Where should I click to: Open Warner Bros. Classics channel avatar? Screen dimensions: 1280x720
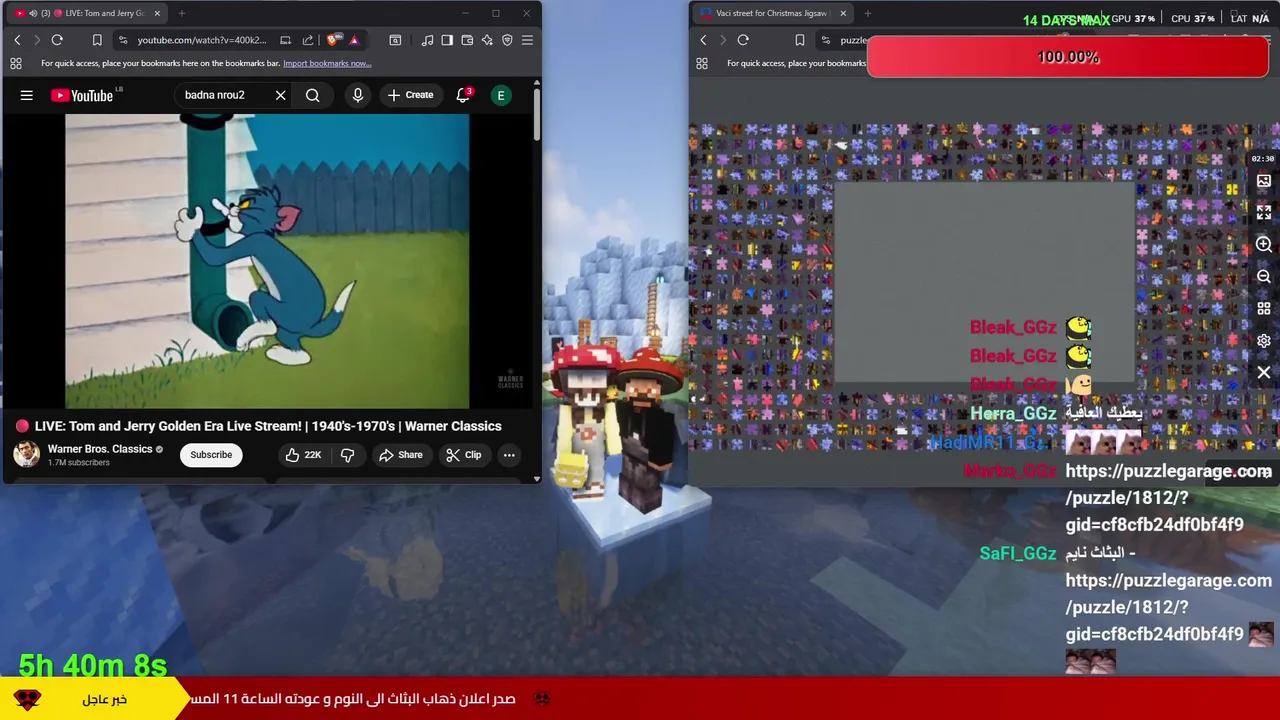tap(26, 454)
